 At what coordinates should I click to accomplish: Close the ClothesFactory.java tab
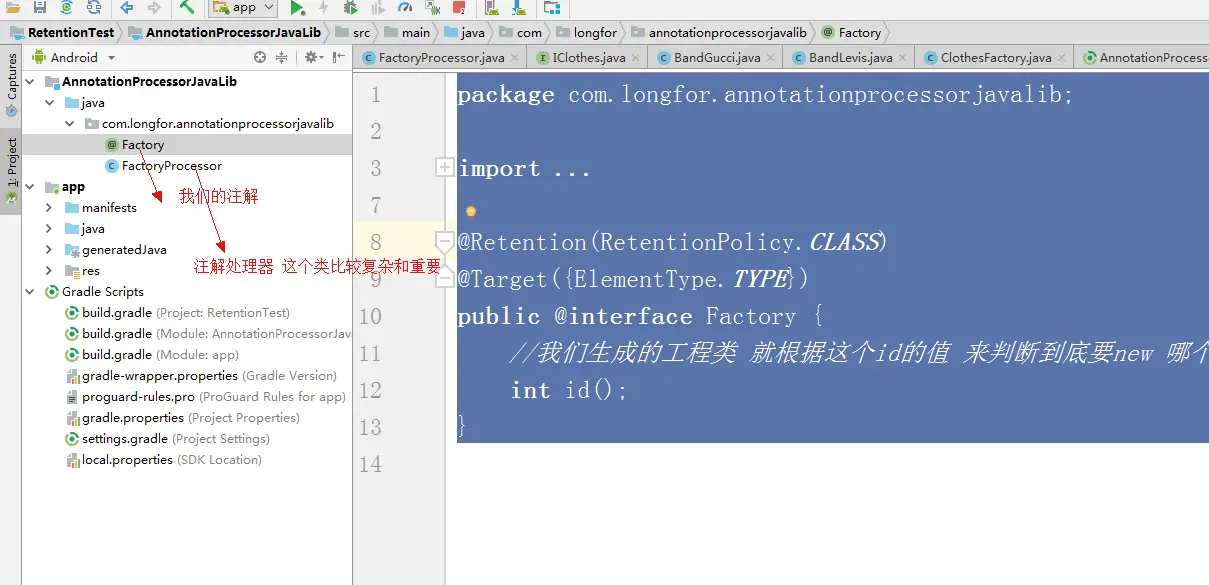(x=1062, y=58)
